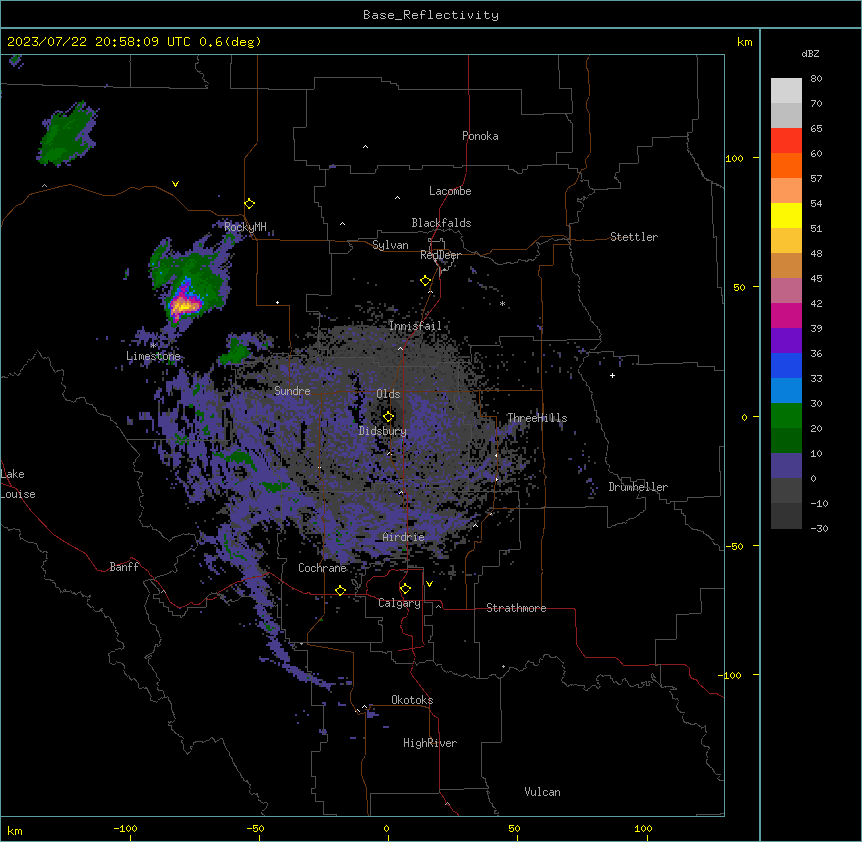862x842 pixels.
Task: Click the Innisfail city label
Action: point(415,326)
